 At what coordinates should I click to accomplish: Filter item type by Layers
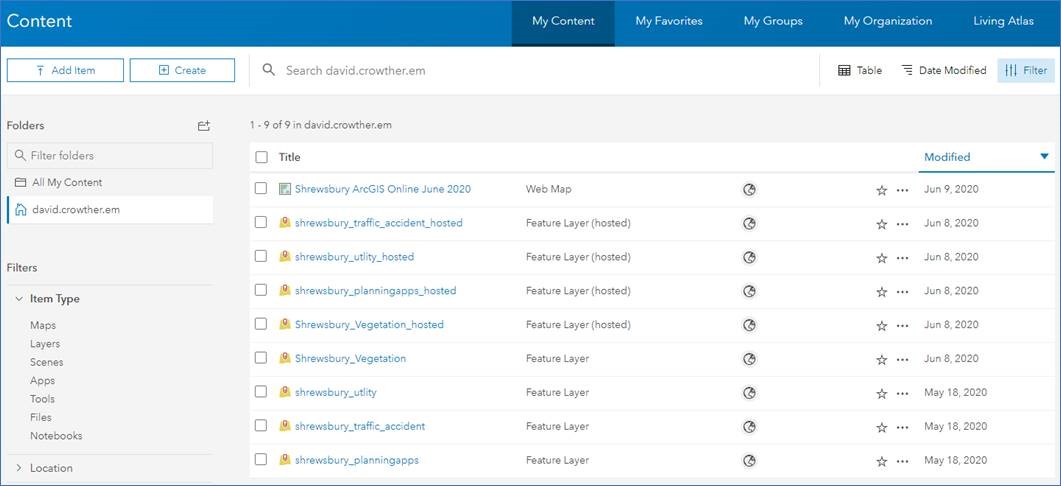click(x=45, y=344)
